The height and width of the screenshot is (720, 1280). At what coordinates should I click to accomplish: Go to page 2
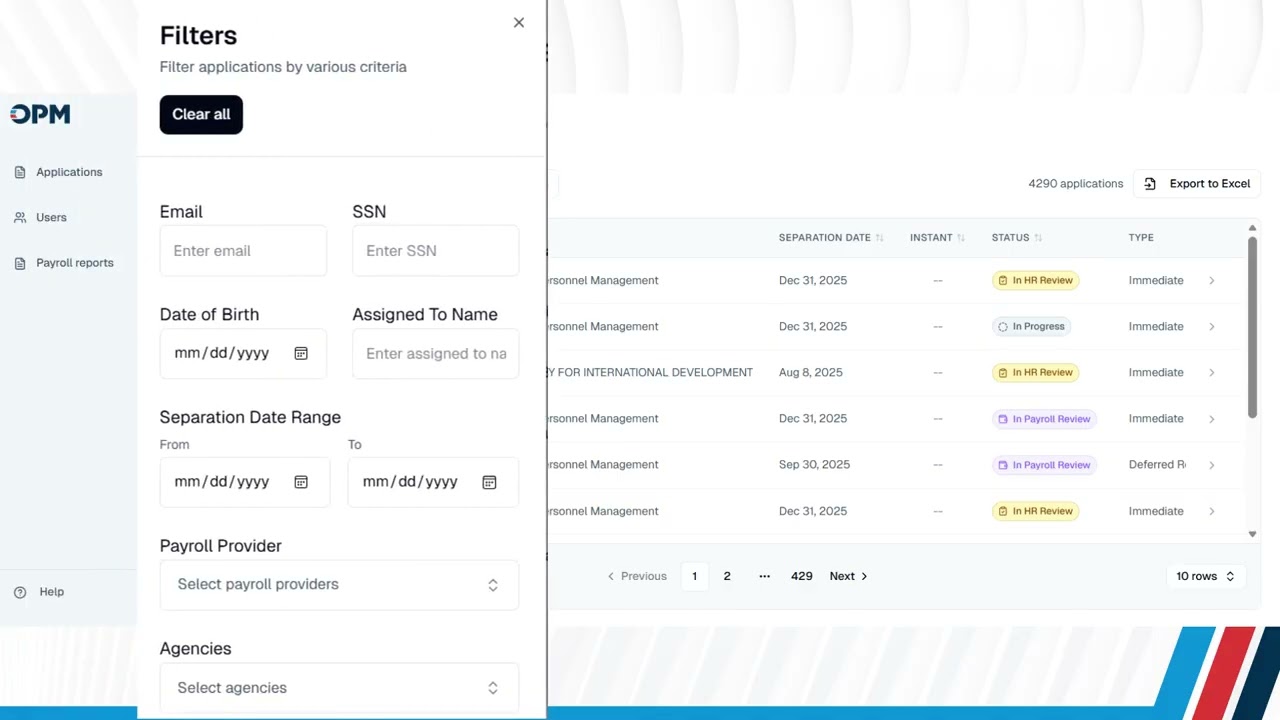(727, 577)
